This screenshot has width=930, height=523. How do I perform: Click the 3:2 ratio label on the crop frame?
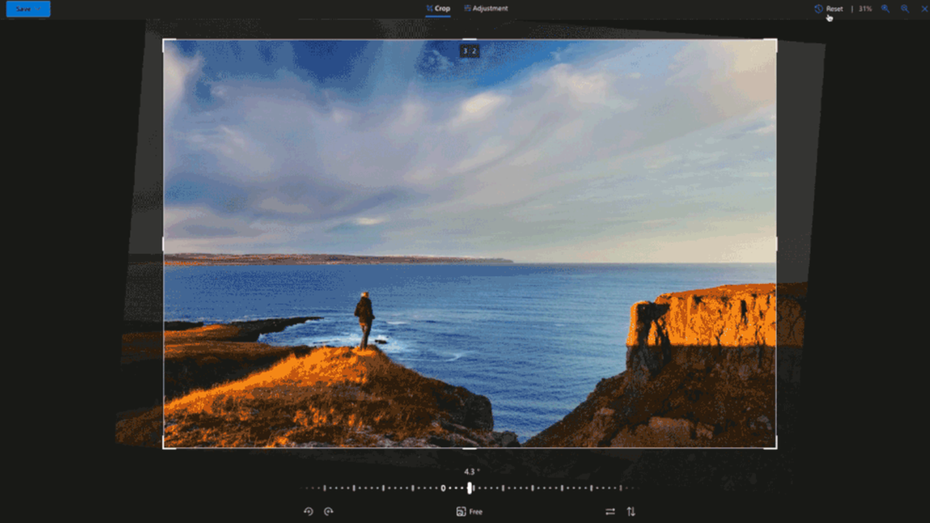[x=469, y=51]
